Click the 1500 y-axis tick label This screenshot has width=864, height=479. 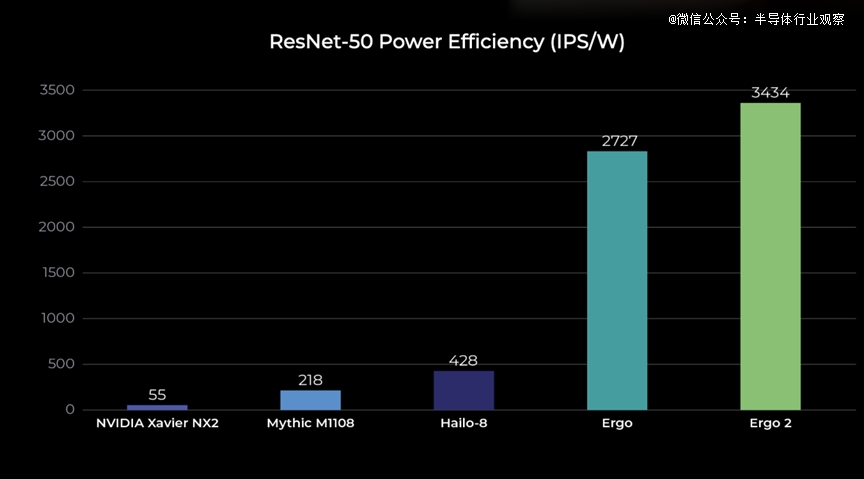point(58,272)
